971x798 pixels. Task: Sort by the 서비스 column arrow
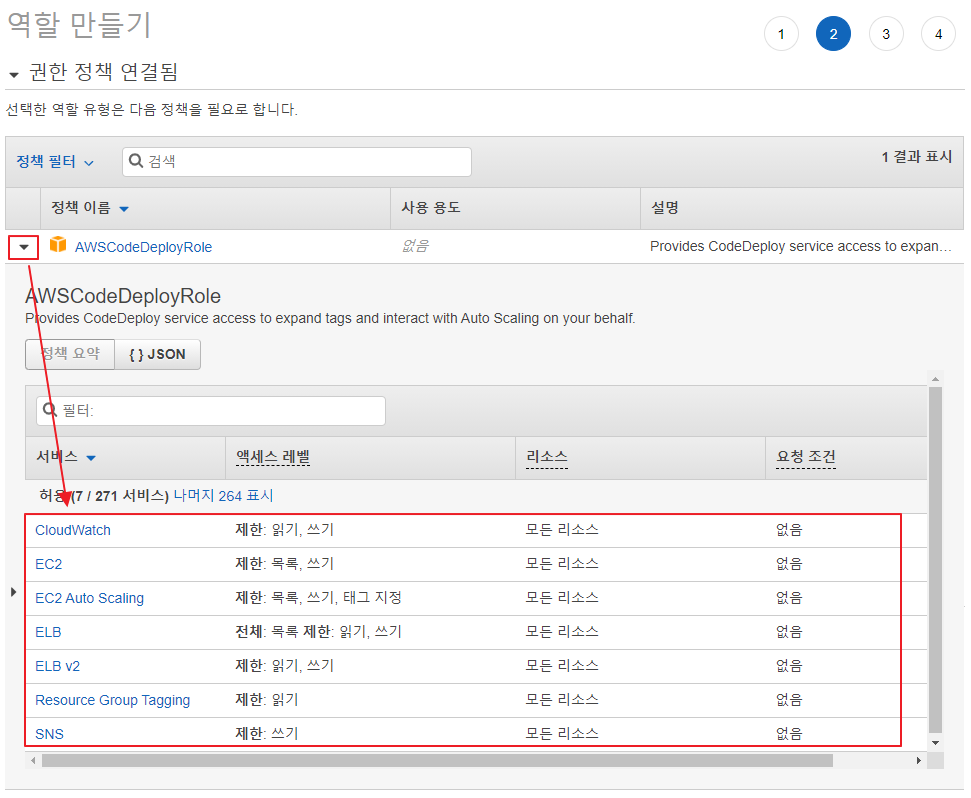point(91,458)
